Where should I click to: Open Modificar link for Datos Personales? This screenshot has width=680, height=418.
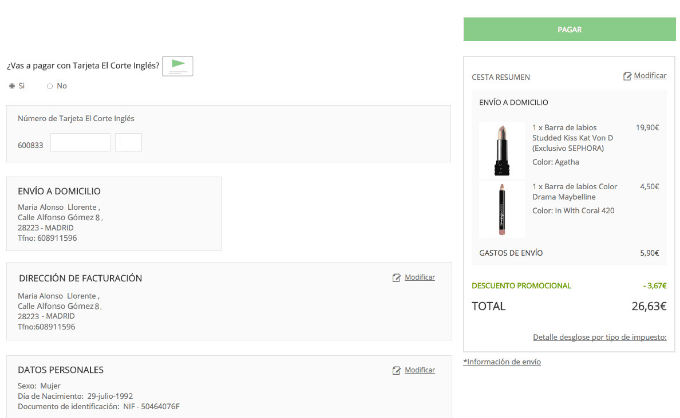pos(419,370)
